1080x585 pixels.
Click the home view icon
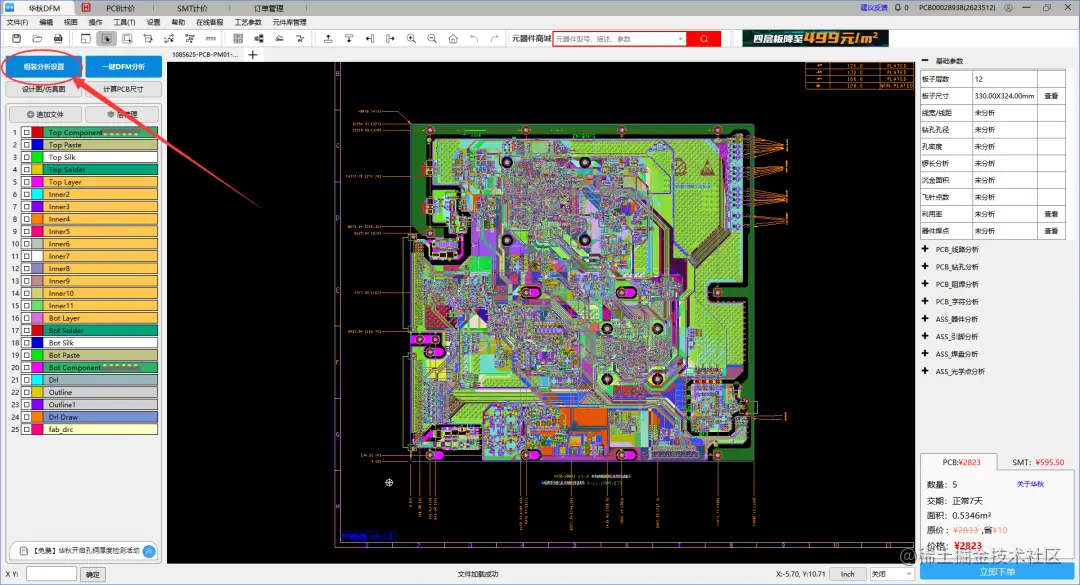[453, 39]
